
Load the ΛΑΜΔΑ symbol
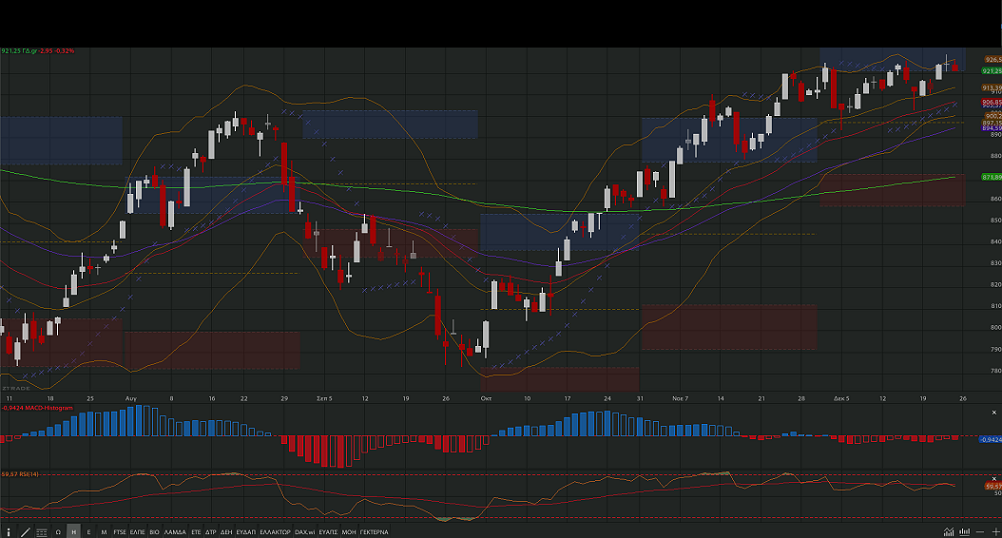[x=175, y=532]
